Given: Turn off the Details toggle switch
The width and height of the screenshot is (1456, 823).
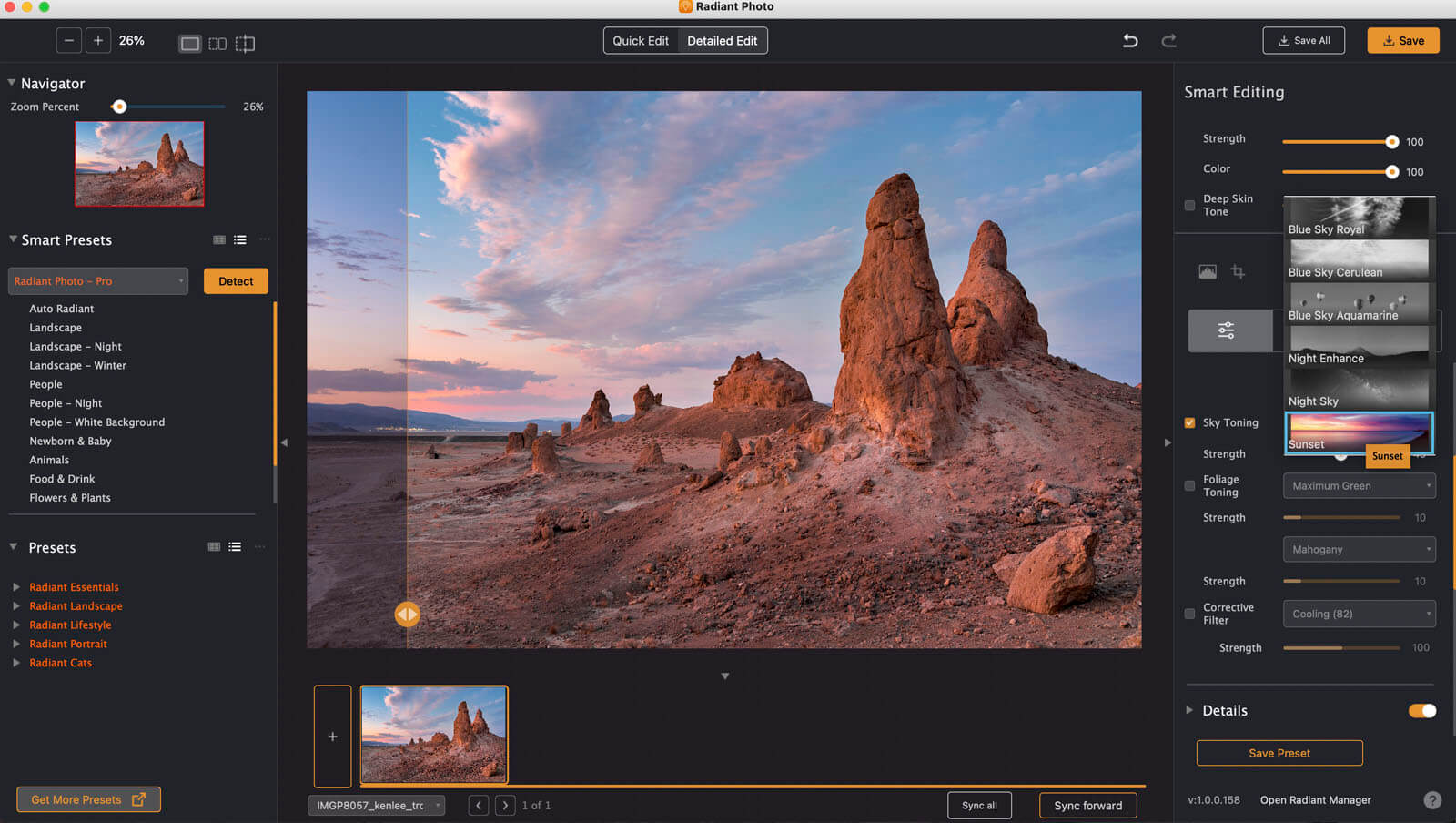Looking at the screenshot, I should [x=1421, y=711].
